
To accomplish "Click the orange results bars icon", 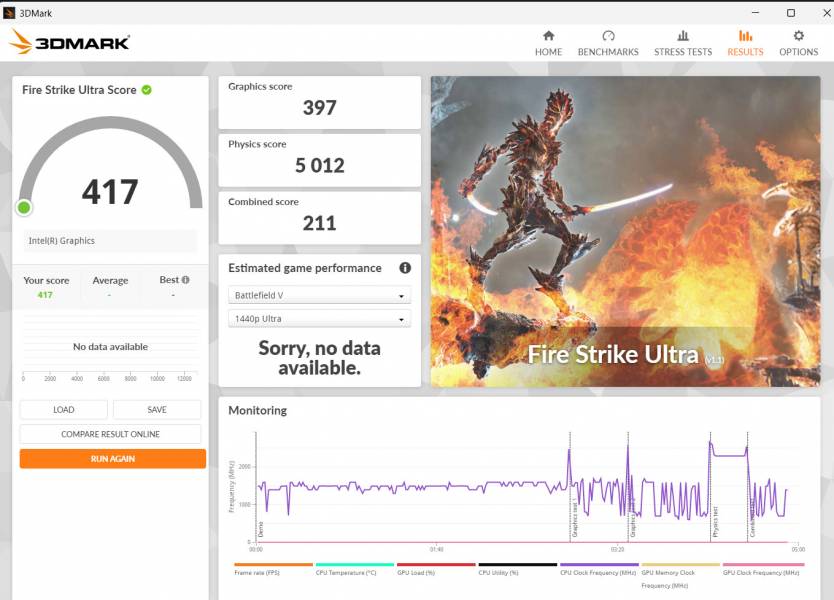I will (745, 36).
